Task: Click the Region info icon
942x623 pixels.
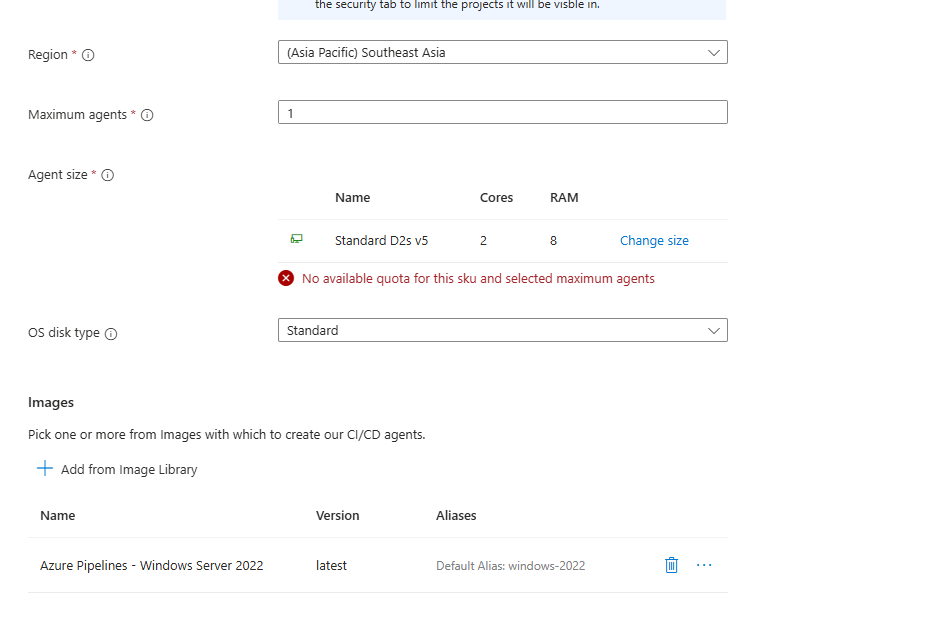Action: click(88, 55)
